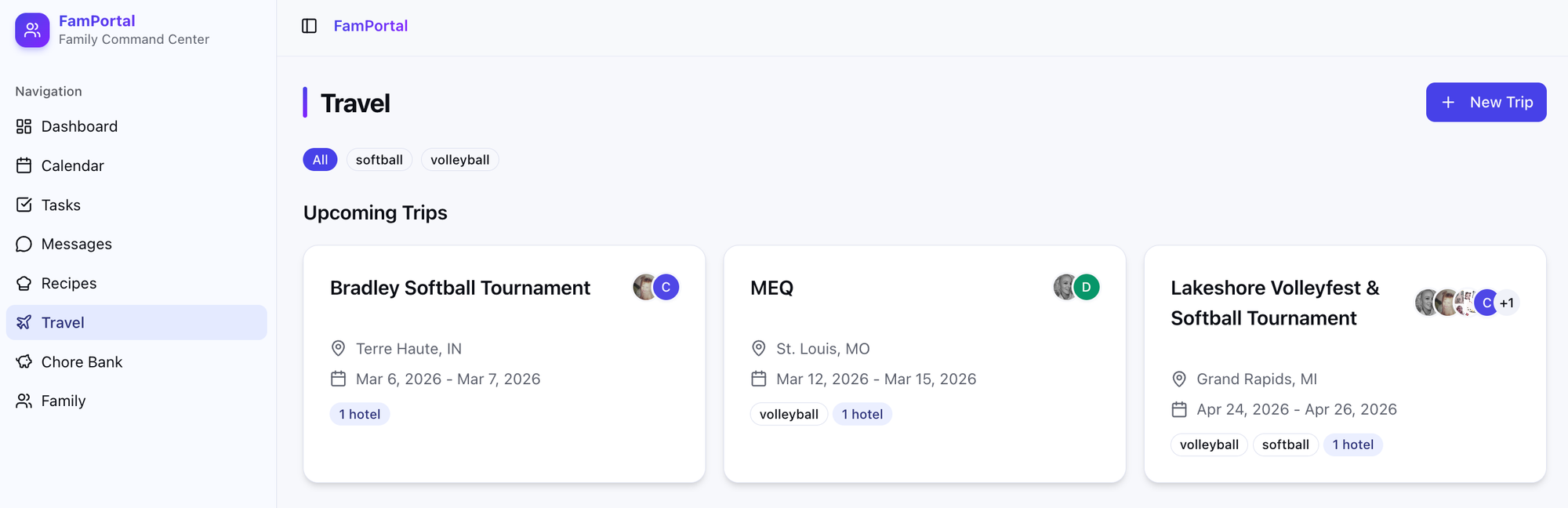Open the Chore Bank page
The image size is (1568, 508).
[x=82, y=361]
